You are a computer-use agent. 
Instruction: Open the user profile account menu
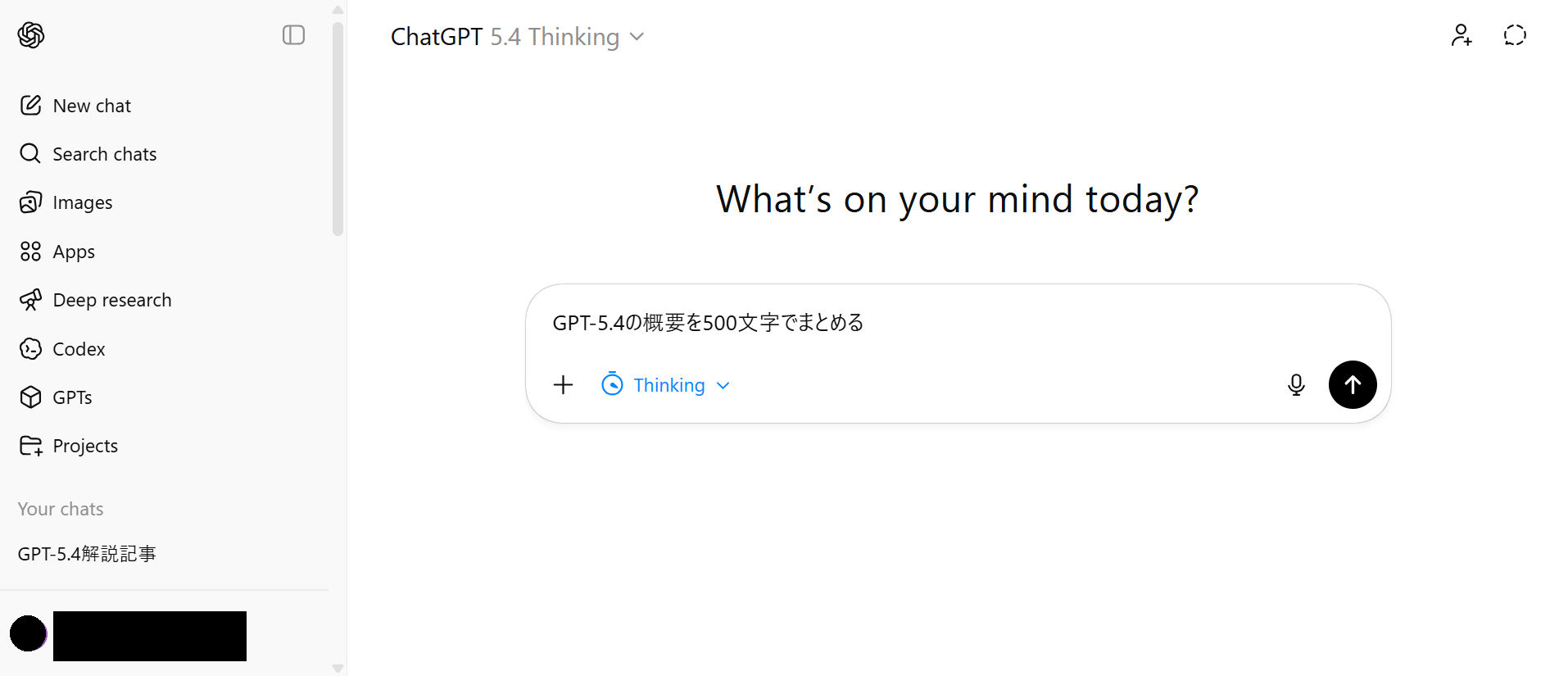pos(129,634)
